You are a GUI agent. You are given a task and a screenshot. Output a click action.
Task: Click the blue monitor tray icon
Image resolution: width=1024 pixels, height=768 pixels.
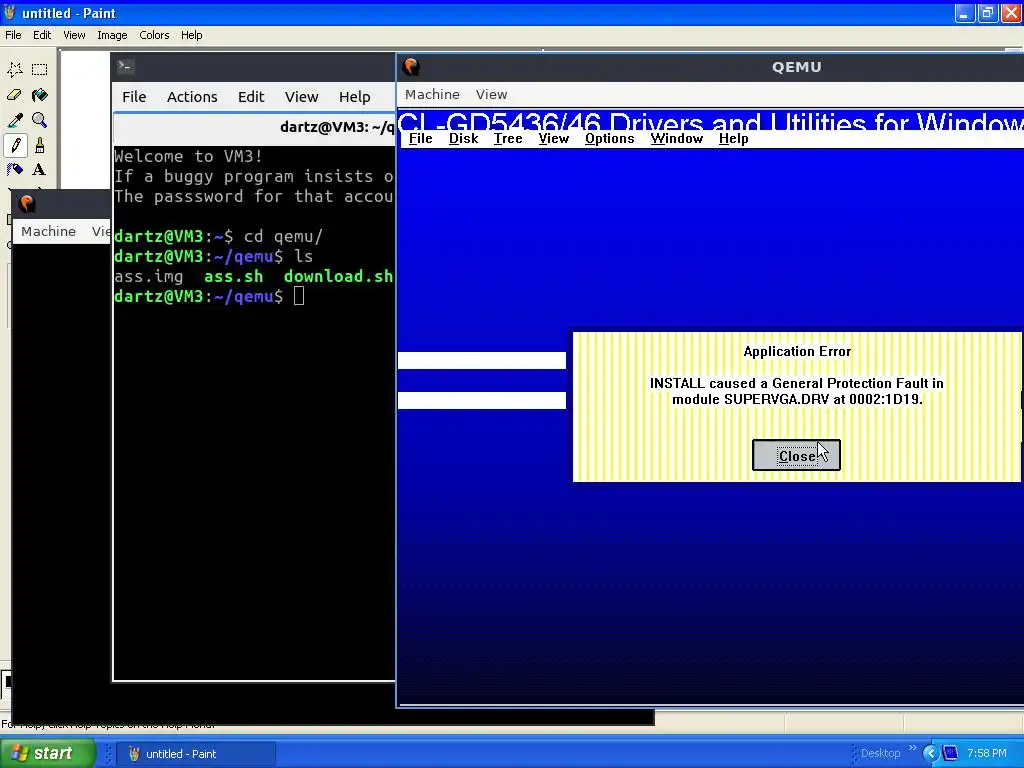pyautogui.click(x=950, y=753)
